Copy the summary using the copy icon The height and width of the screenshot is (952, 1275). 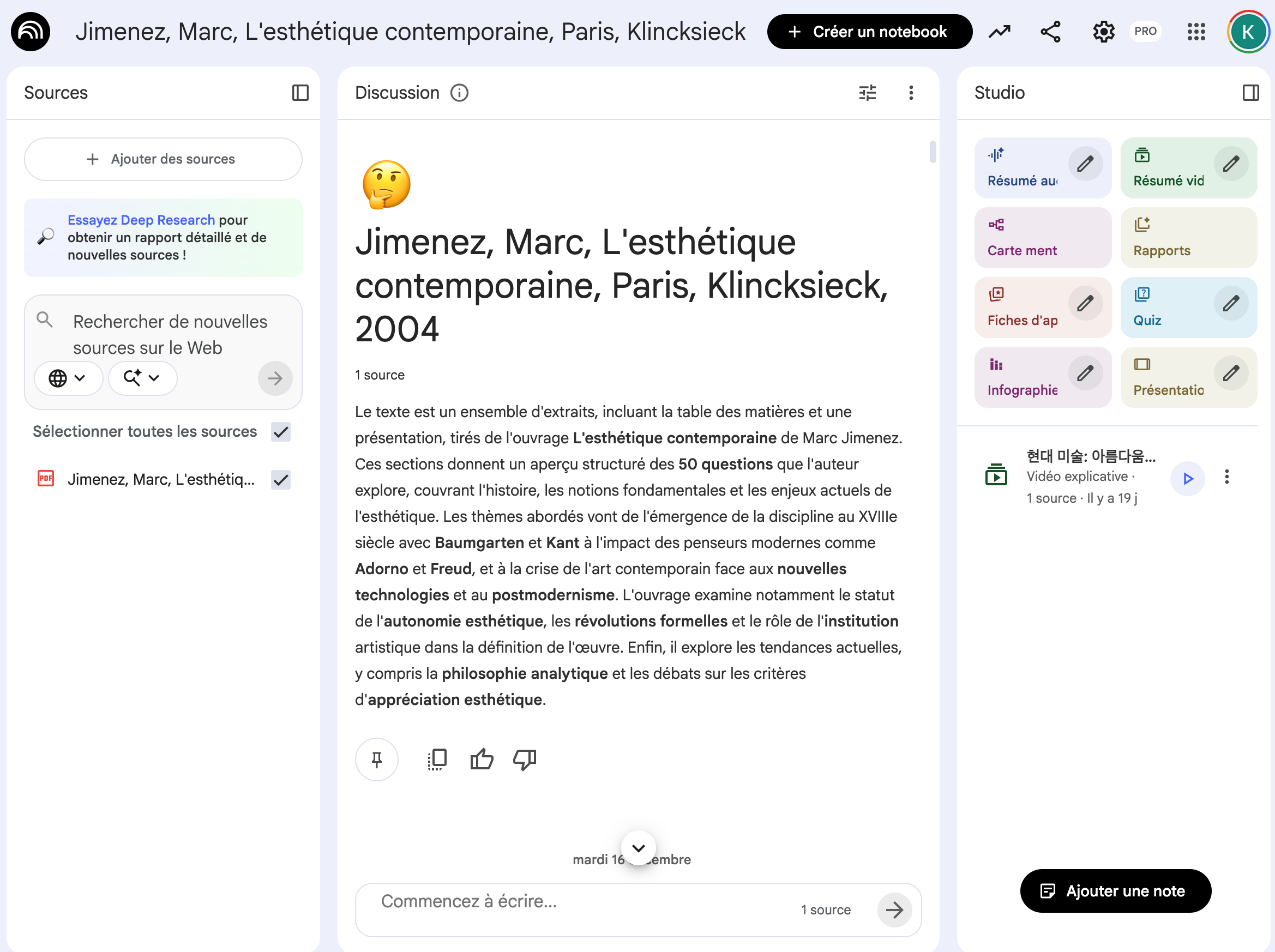click(437, 760)
